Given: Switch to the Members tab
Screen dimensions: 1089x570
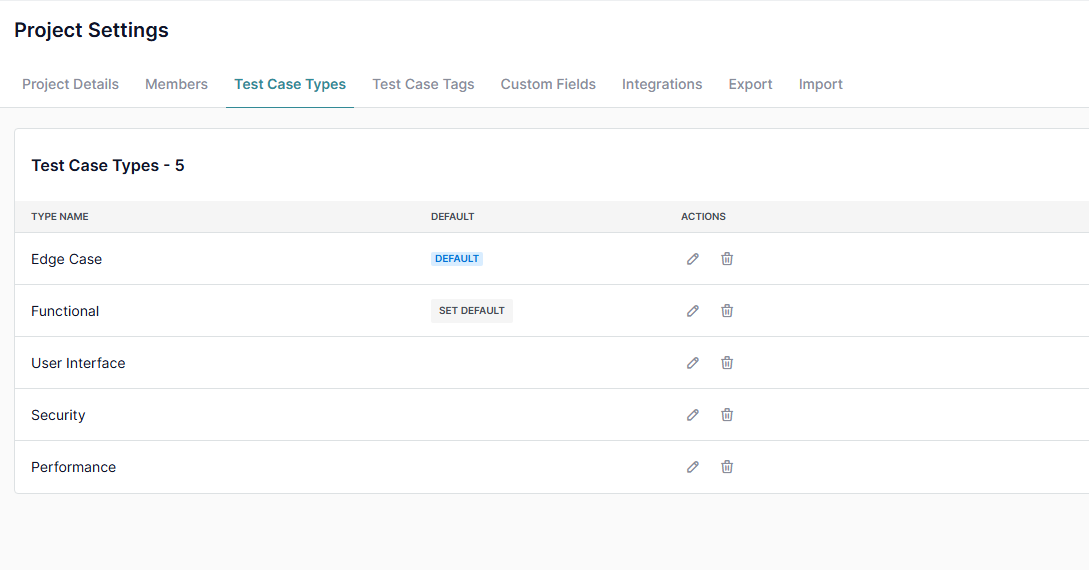Looking at the screenshot, I should [176, 84].
